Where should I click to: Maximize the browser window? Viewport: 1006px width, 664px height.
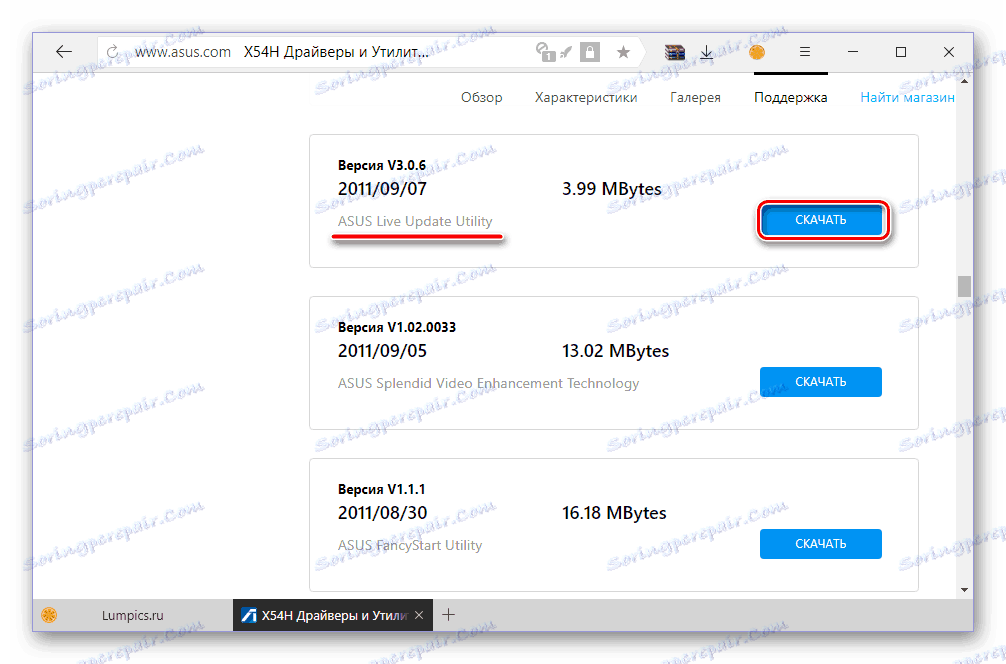[901, 52]
